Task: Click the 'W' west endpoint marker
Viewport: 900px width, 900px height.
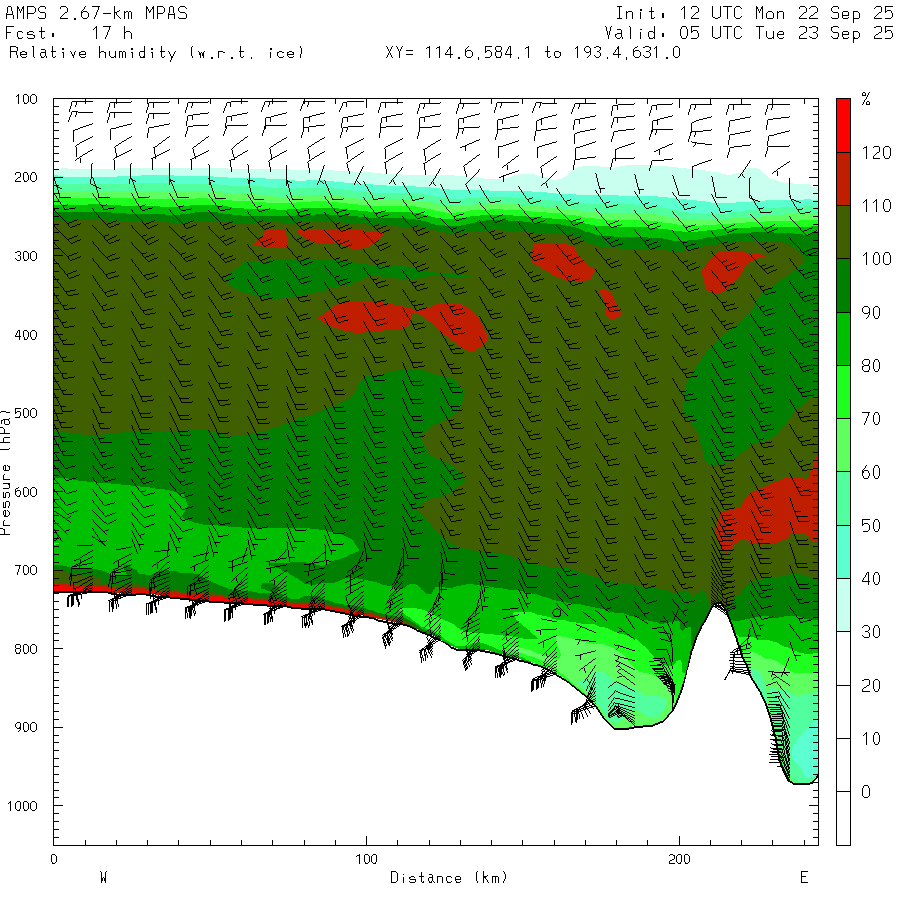Action: [x=103, y=878]
